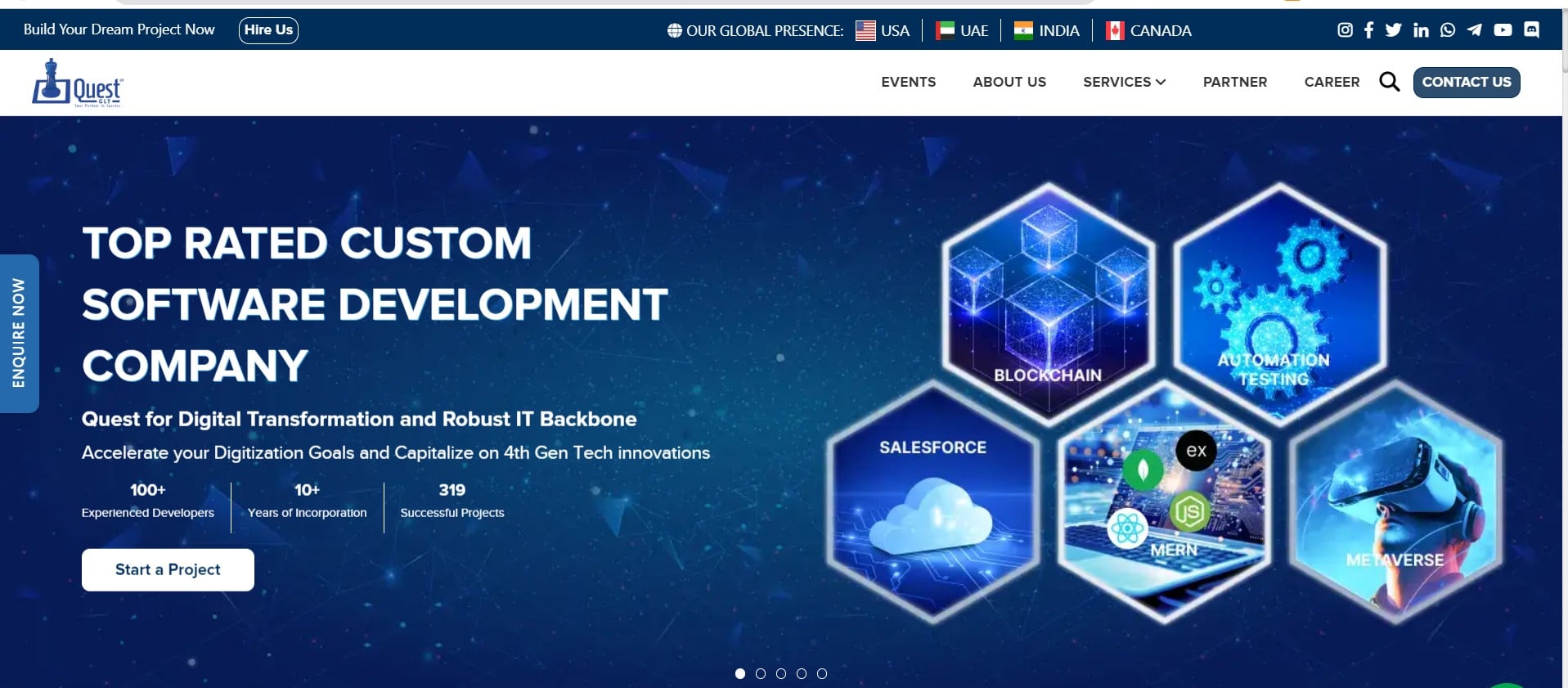
Task: Open the Automation Testing hexagon tile
Action: [x=1279, y=304]
